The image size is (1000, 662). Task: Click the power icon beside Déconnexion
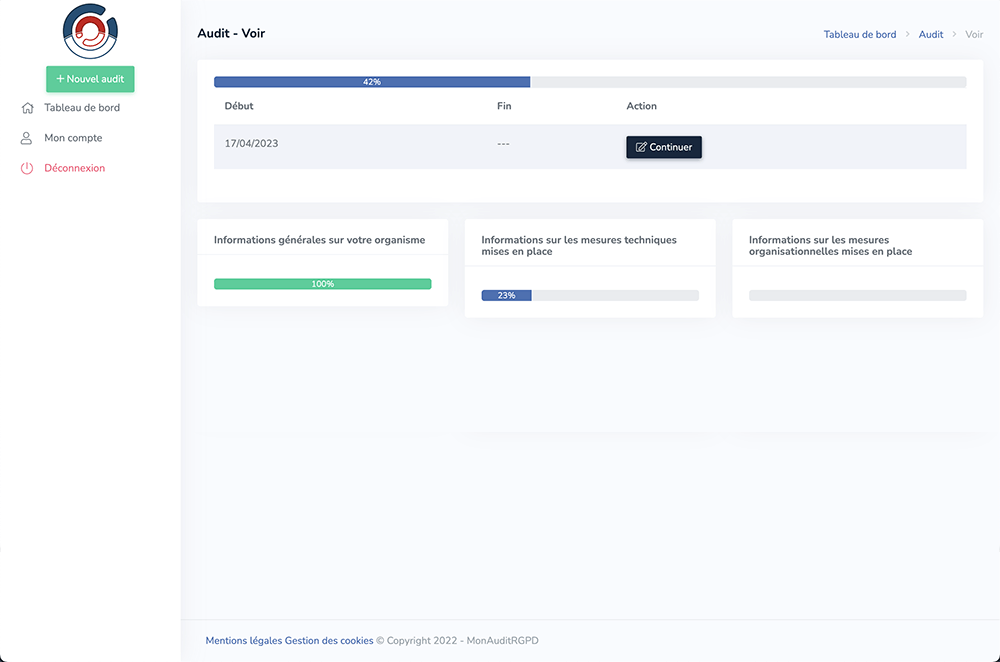click(27, 169)
